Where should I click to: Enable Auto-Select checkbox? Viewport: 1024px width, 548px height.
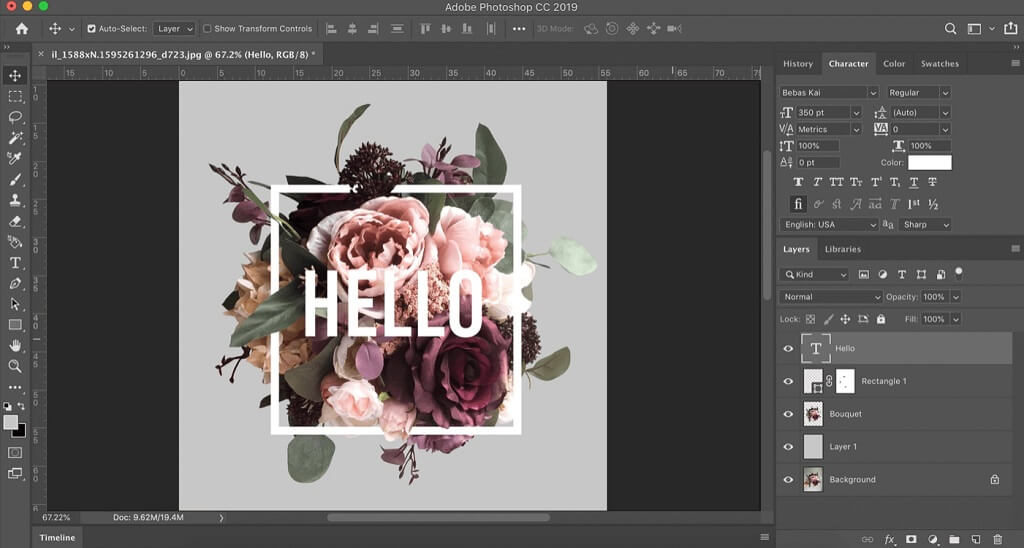coord(91,29)
